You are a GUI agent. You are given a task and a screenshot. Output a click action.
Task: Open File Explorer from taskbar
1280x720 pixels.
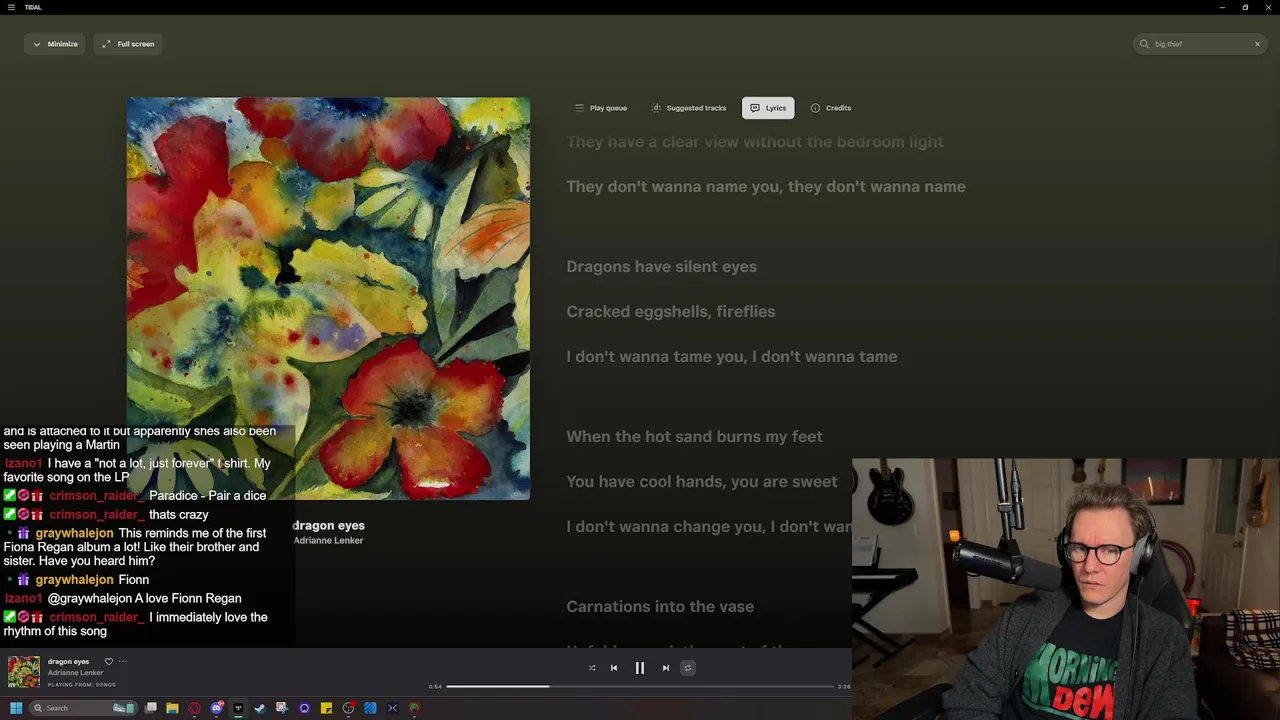[172, 708]
